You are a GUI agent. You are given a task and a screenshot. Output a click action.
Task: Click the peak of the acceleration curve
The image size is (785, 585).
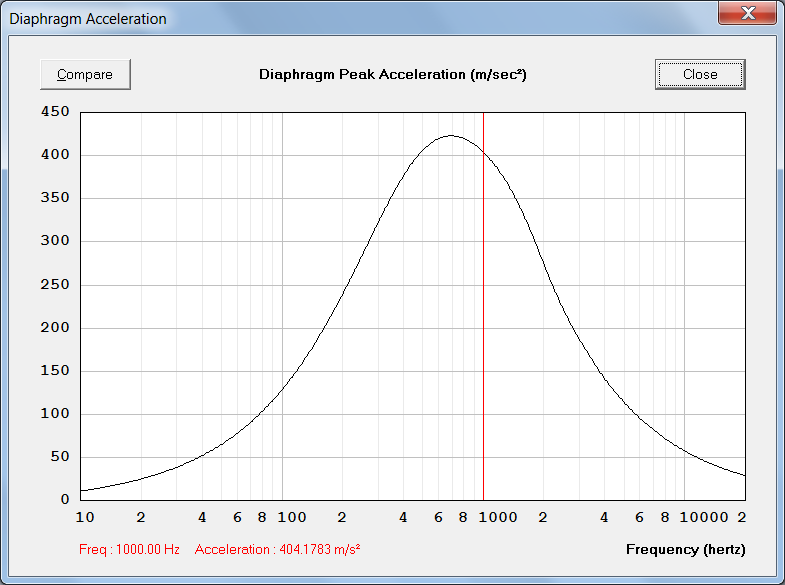tap(451, 135)
